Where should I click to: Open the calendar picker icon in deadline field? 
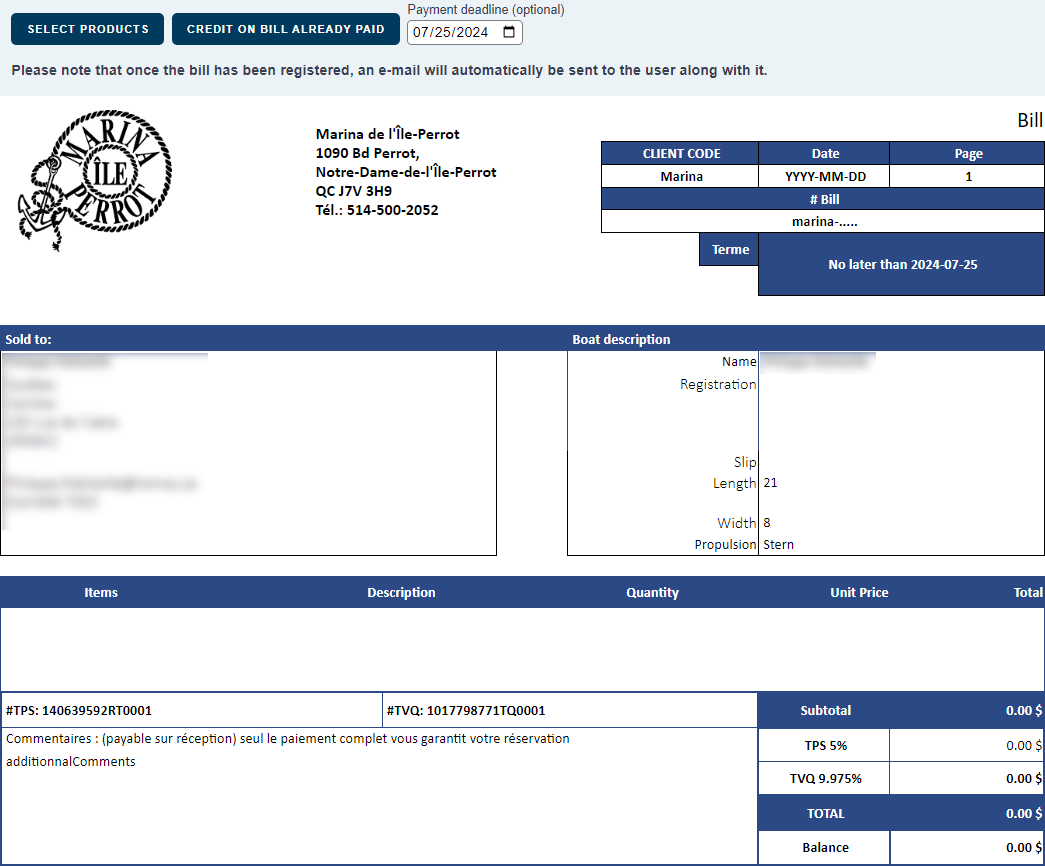point(509,32)
